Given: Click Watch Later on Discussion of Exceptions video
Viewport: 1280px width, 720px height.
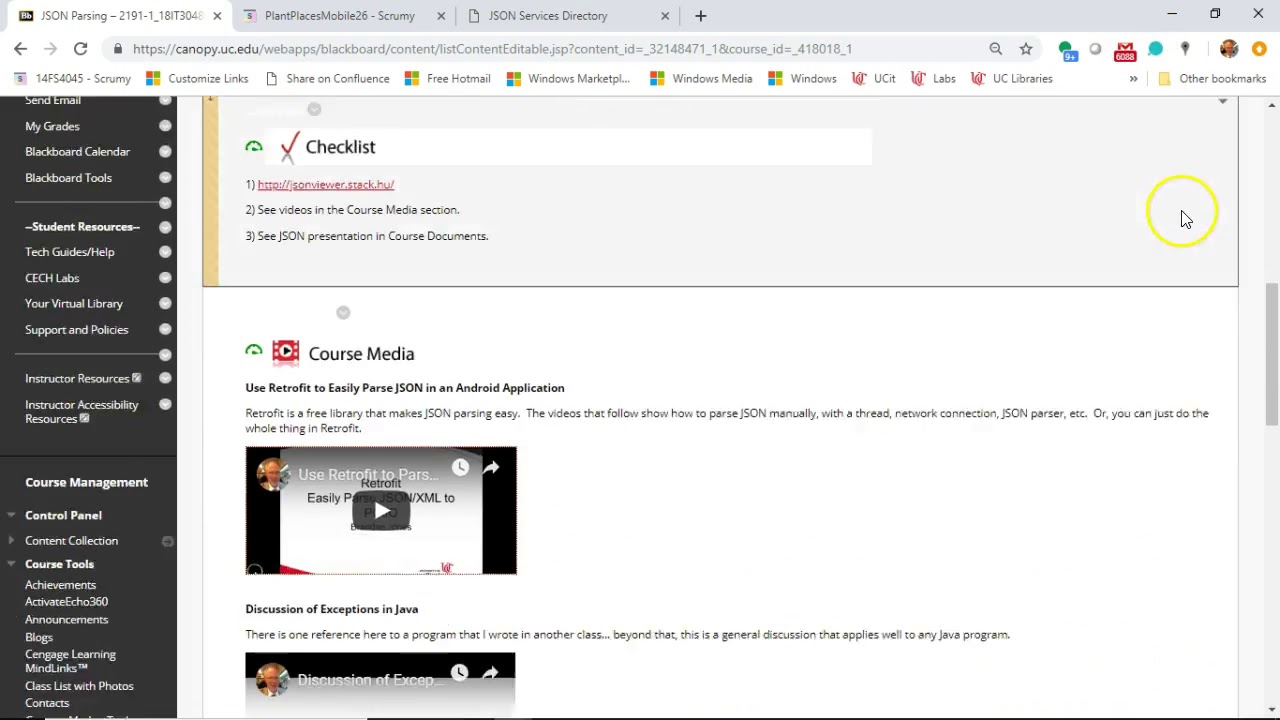Looking at the screenshot, I should point(459,673).
